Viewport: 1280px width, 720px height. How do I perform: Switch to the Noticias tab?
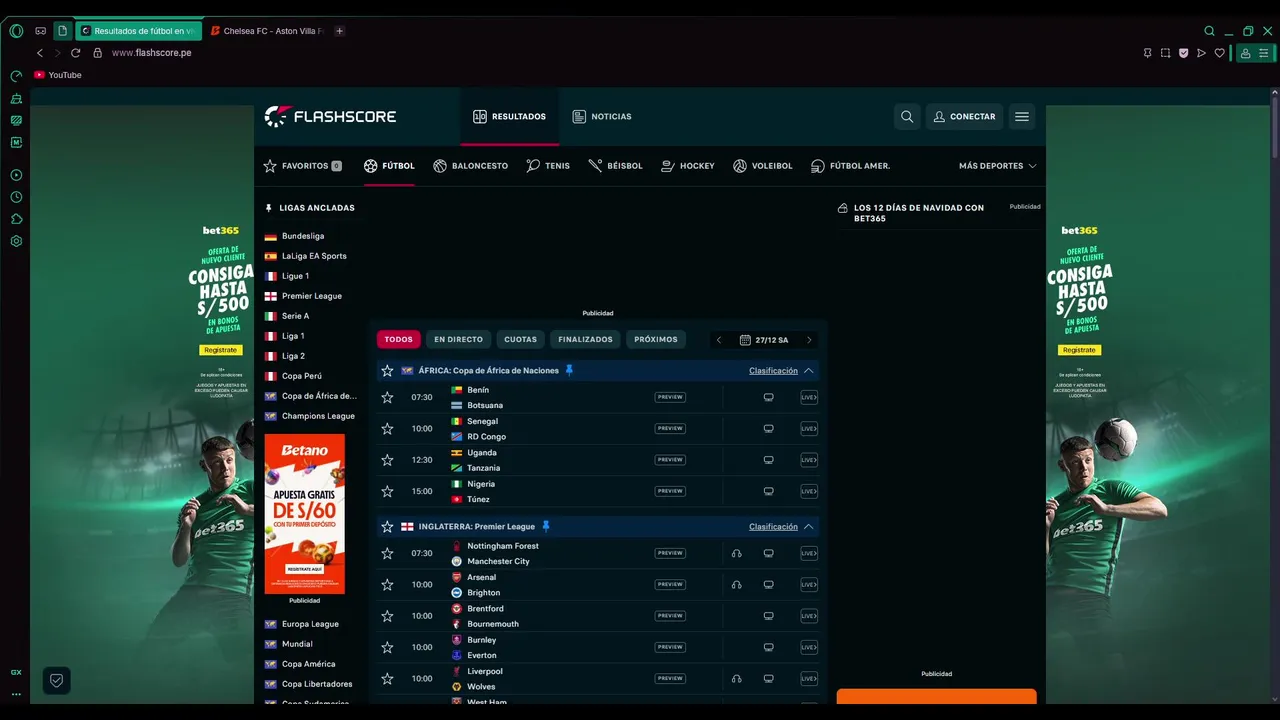coord(602,117)
